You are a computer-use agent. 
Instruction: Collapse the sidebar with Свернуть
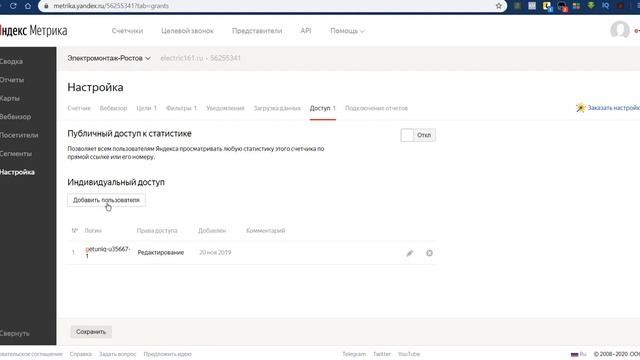15,333
